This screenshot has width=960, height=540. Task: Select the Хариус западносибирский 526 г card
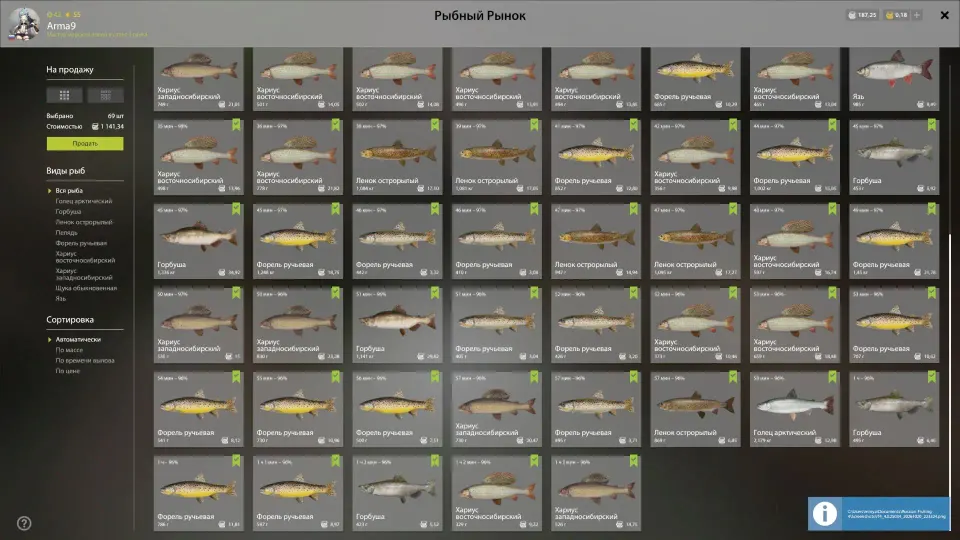pos(596,492)
